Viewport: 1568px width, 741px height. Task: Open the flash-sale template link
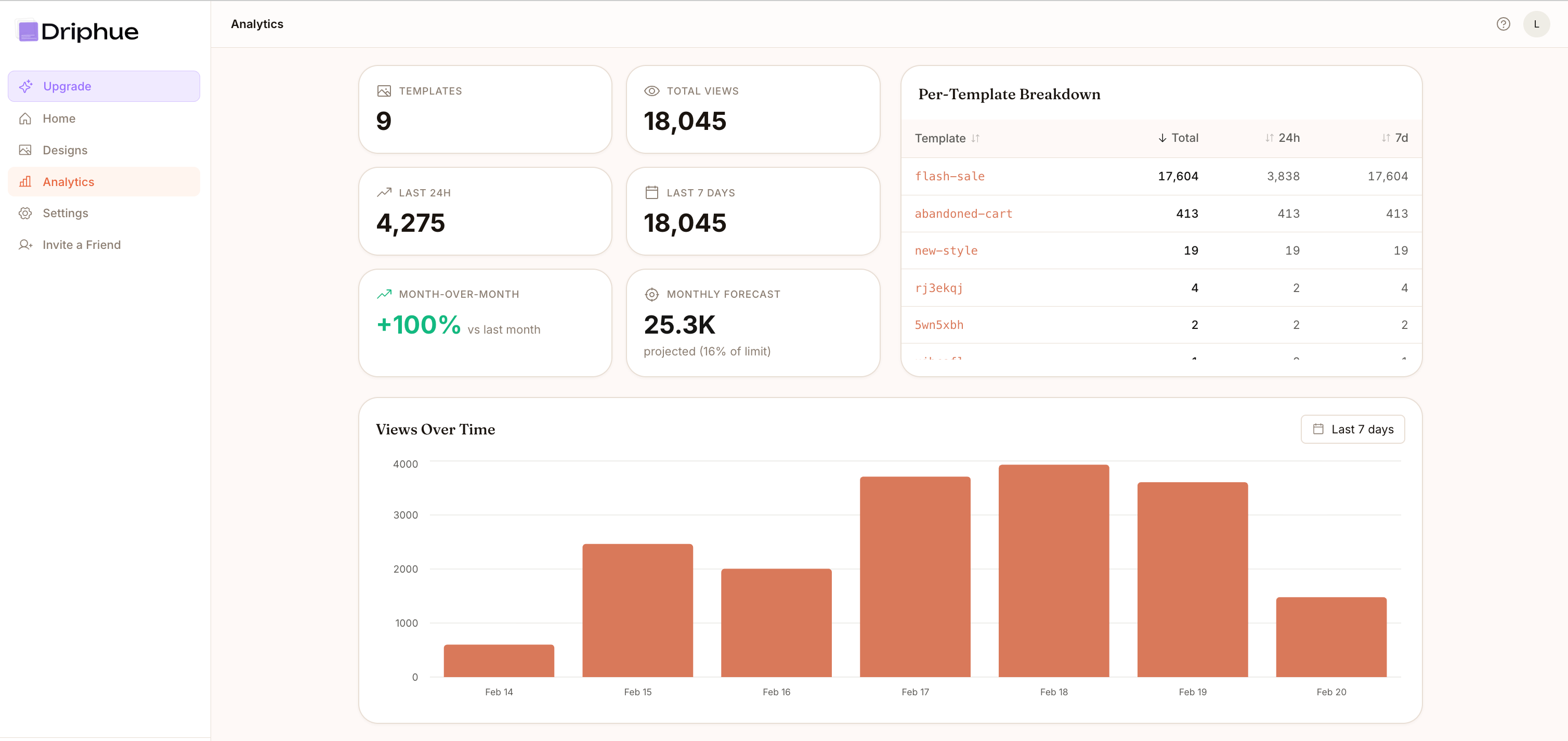pos(949,177)
